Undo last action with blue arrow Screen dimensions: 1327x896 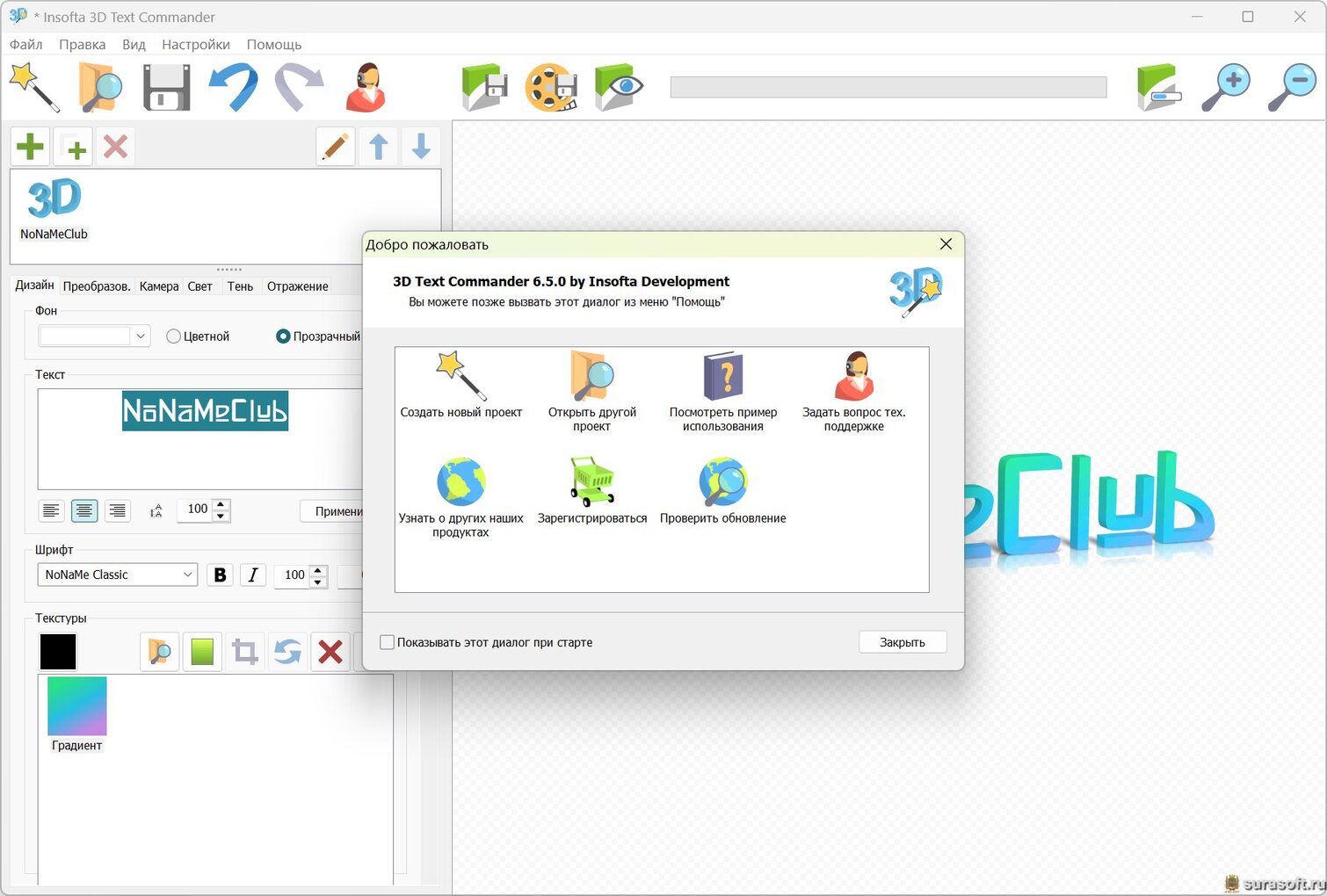[x=234, y=87]
